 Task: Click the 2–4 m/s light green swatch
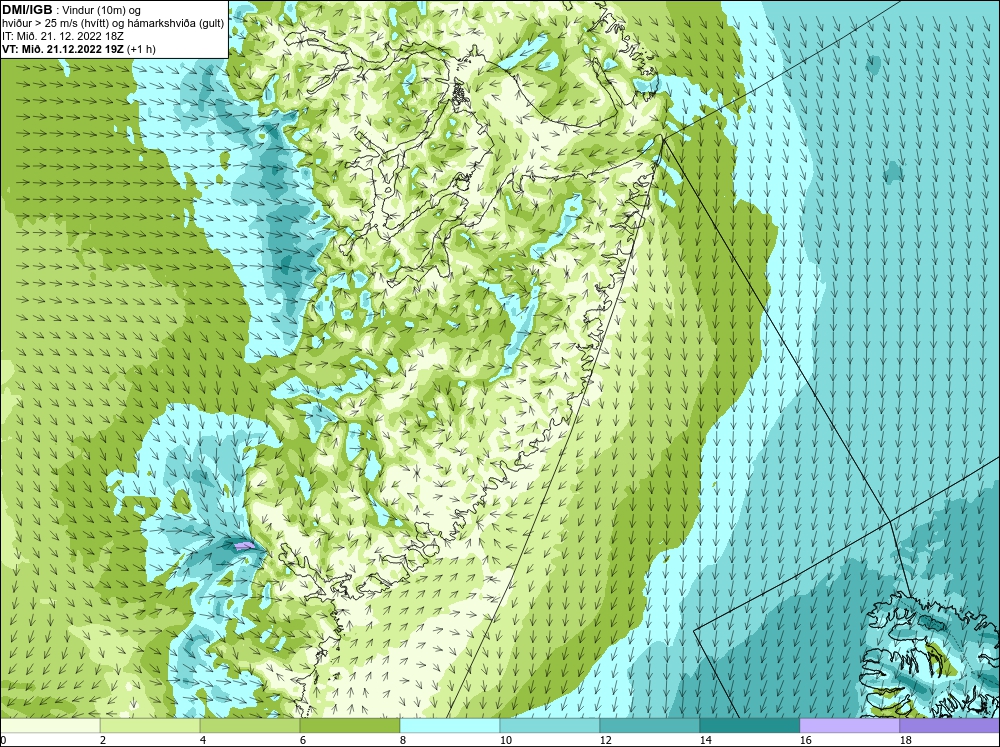click(150, 726)
